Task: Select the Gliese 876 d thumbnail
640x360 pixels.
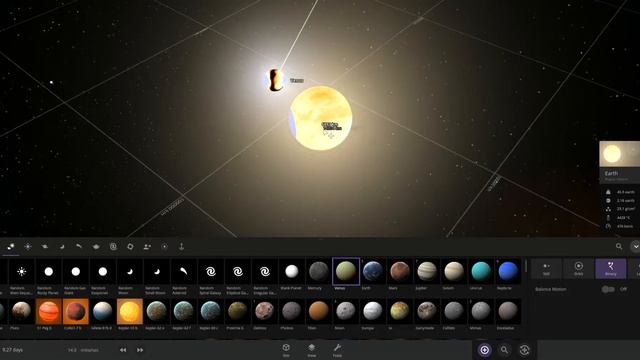Action: pyautogui.click(x=102, y=311)
